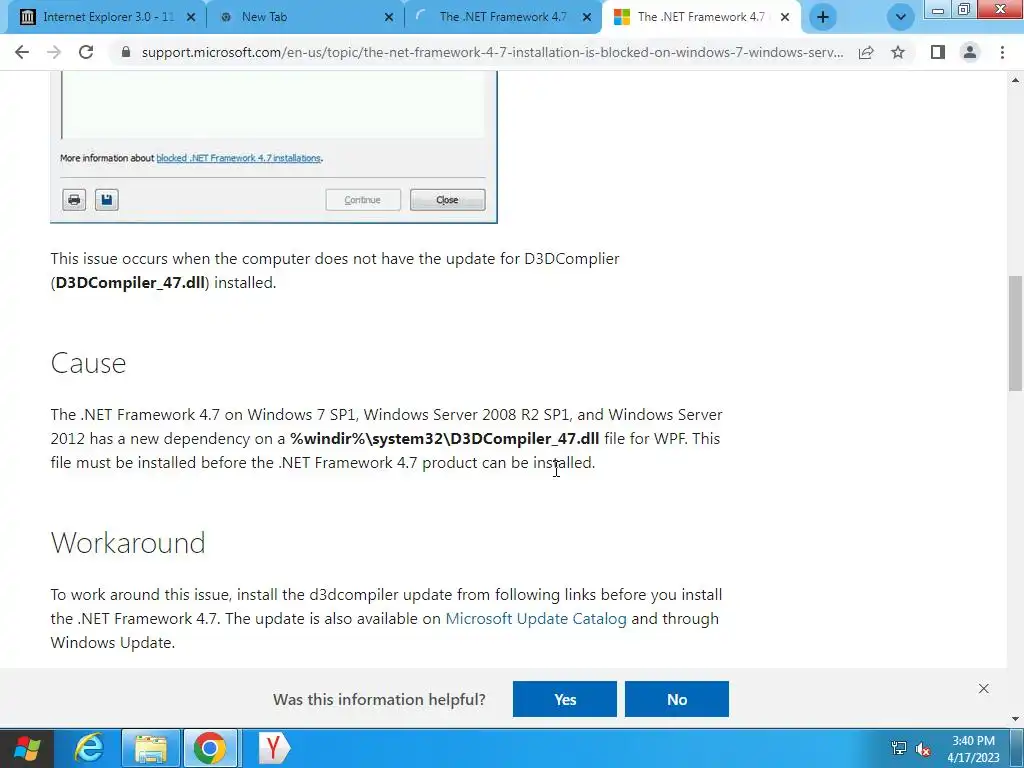Close the active .NET Framework tab
The width and height of the screenshot is (1024, 768).
[785, 17]
